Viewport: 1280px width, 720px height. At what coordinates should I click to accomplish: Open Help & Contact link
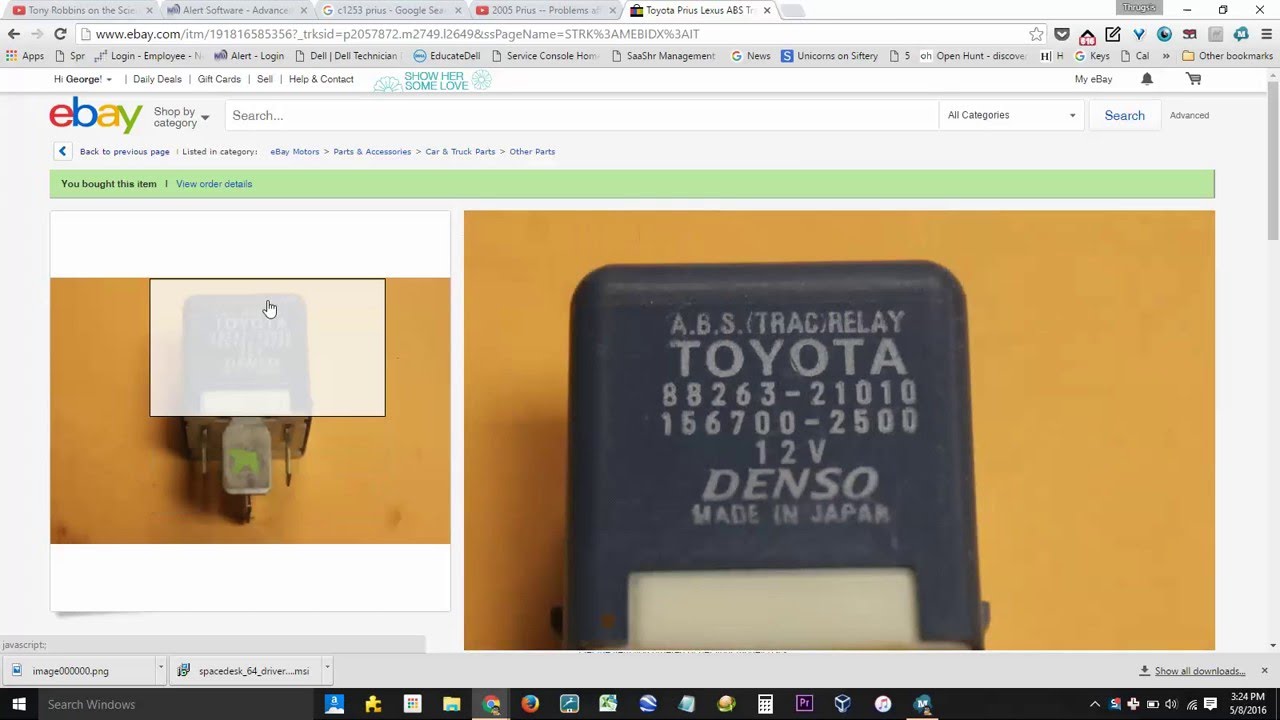click(x=321, y=79)
